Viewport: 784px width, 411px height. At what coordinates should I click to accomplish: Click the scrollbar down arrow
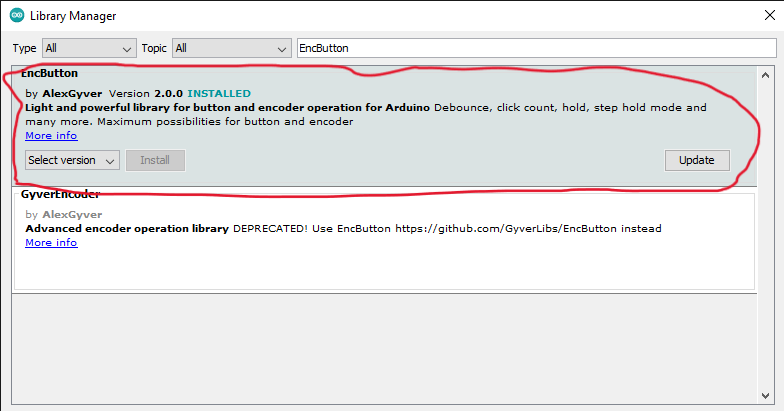(765, 396)
